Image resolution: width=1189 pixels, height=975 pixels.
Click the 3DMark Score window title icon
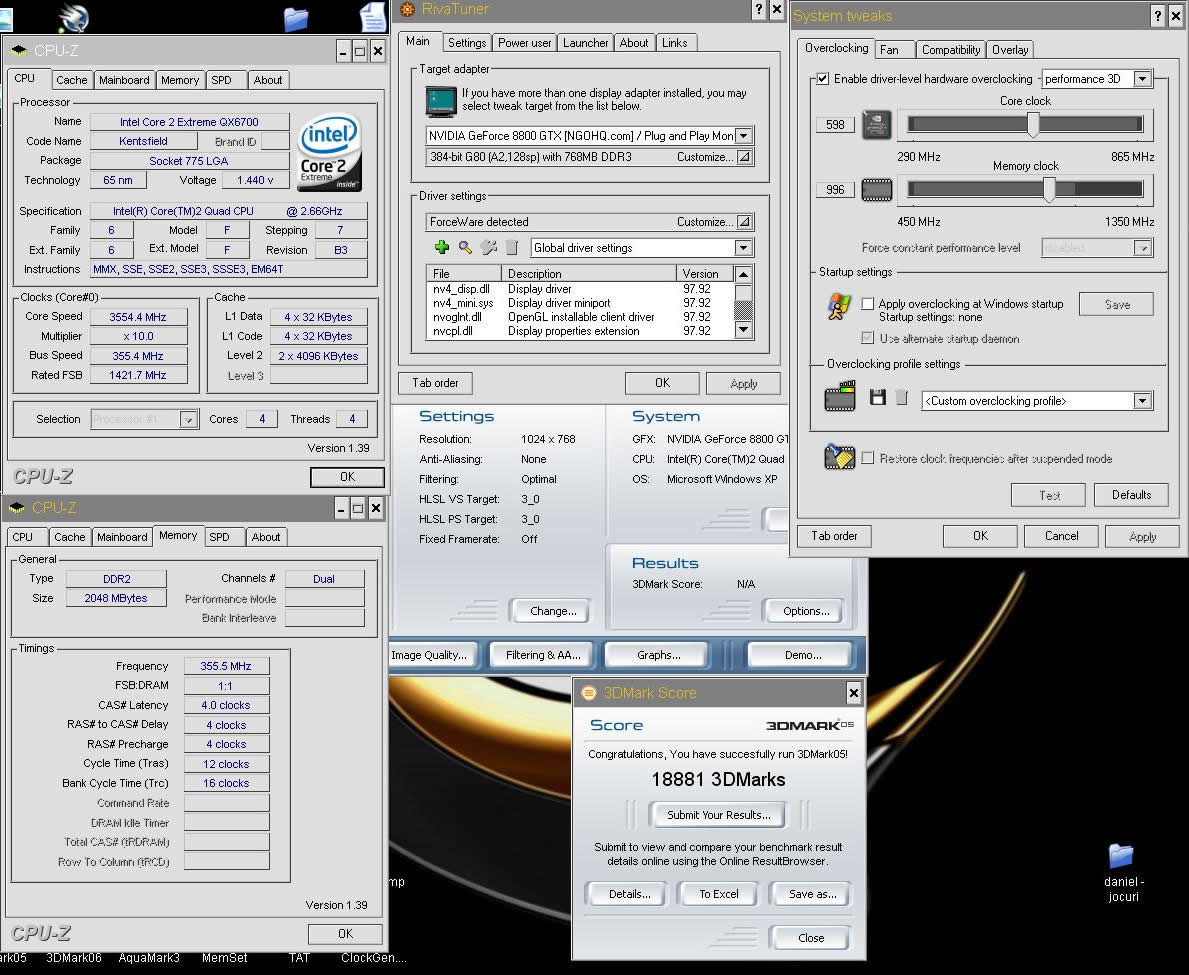588,693
